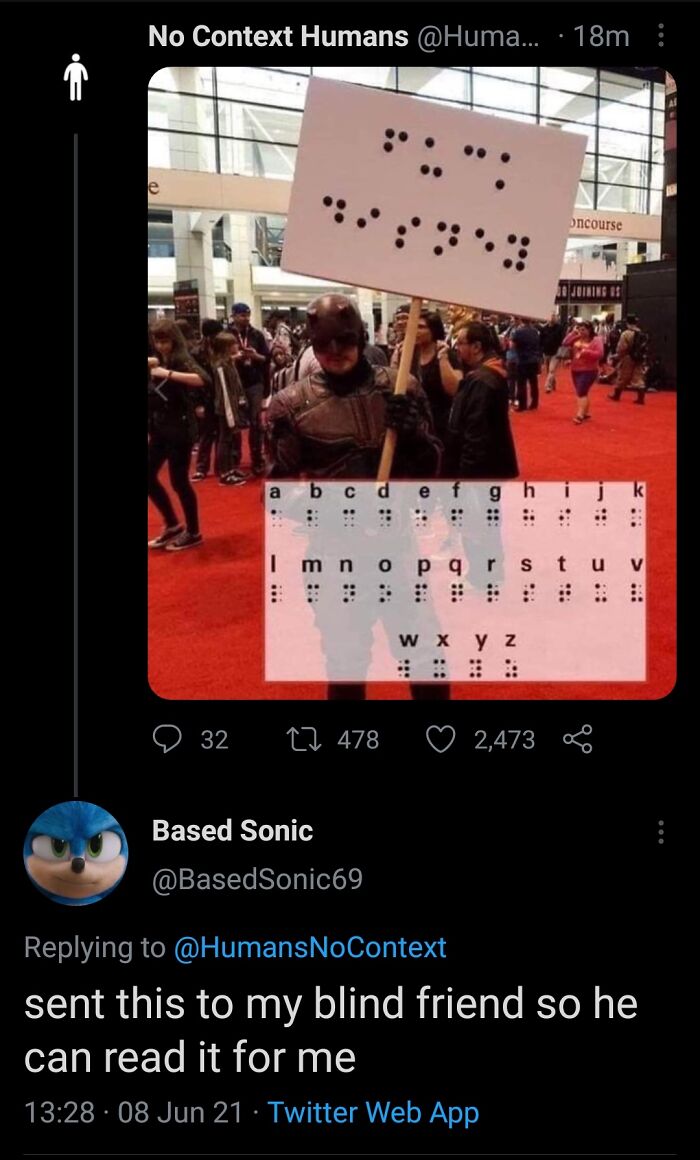Click the @BasedSonic69 handle

pos(257,879)
